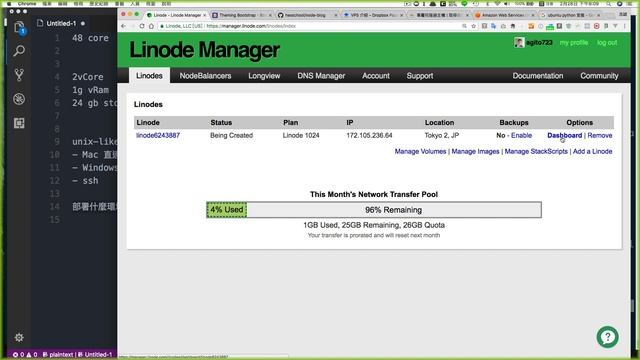Open the Support navigation tab
The height and width of the screenshot is (360, 640).
[x=420, y=76]
